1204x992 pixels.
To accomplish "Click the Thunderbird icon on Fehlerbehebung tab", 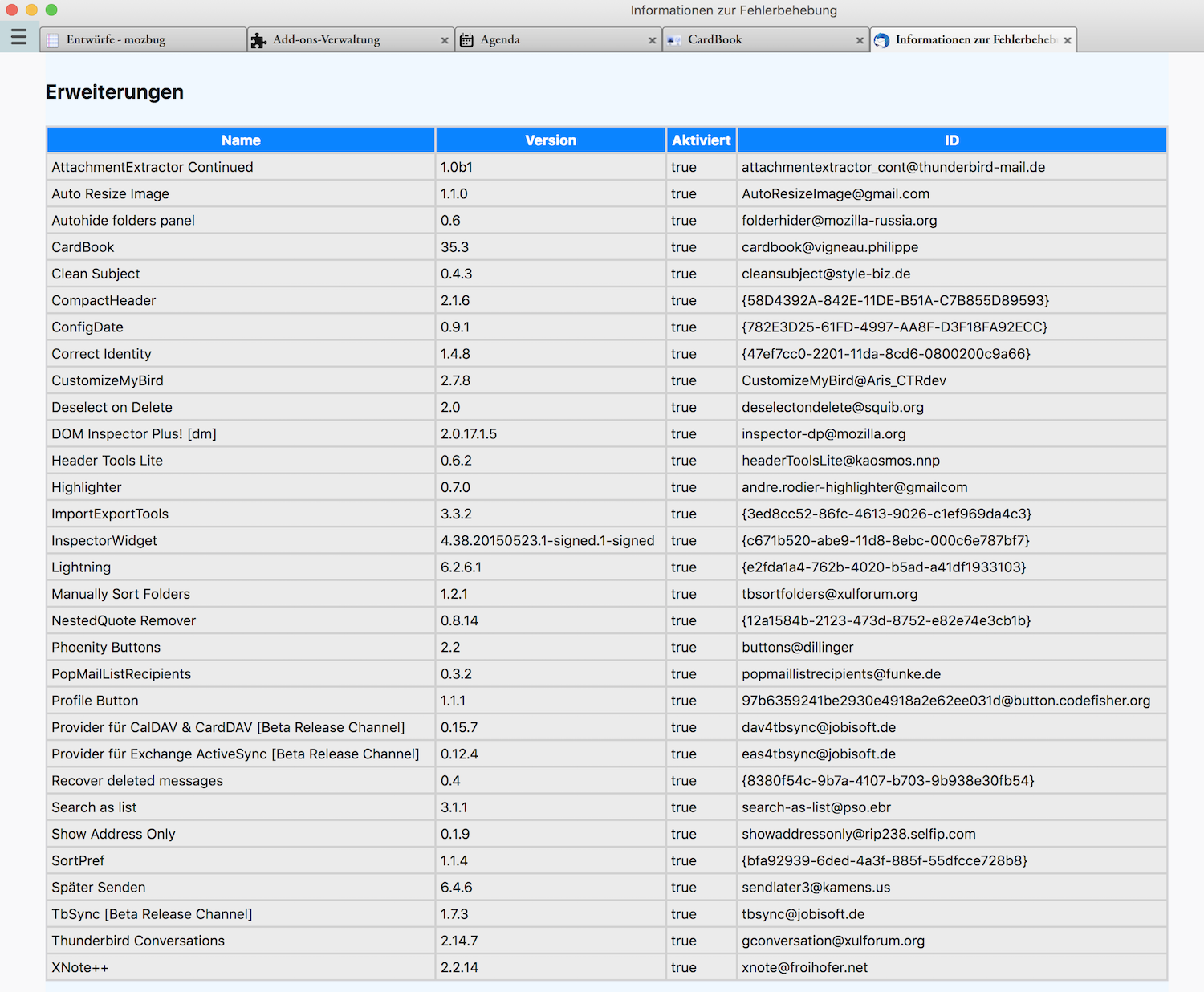I will click(881, 40).
